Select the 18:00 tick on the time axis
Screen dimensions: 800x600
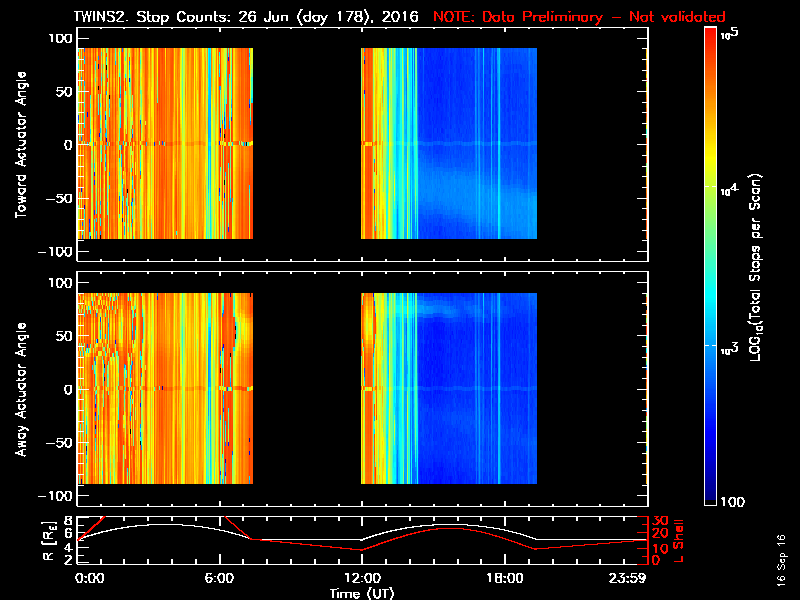(x=503, y=578)
